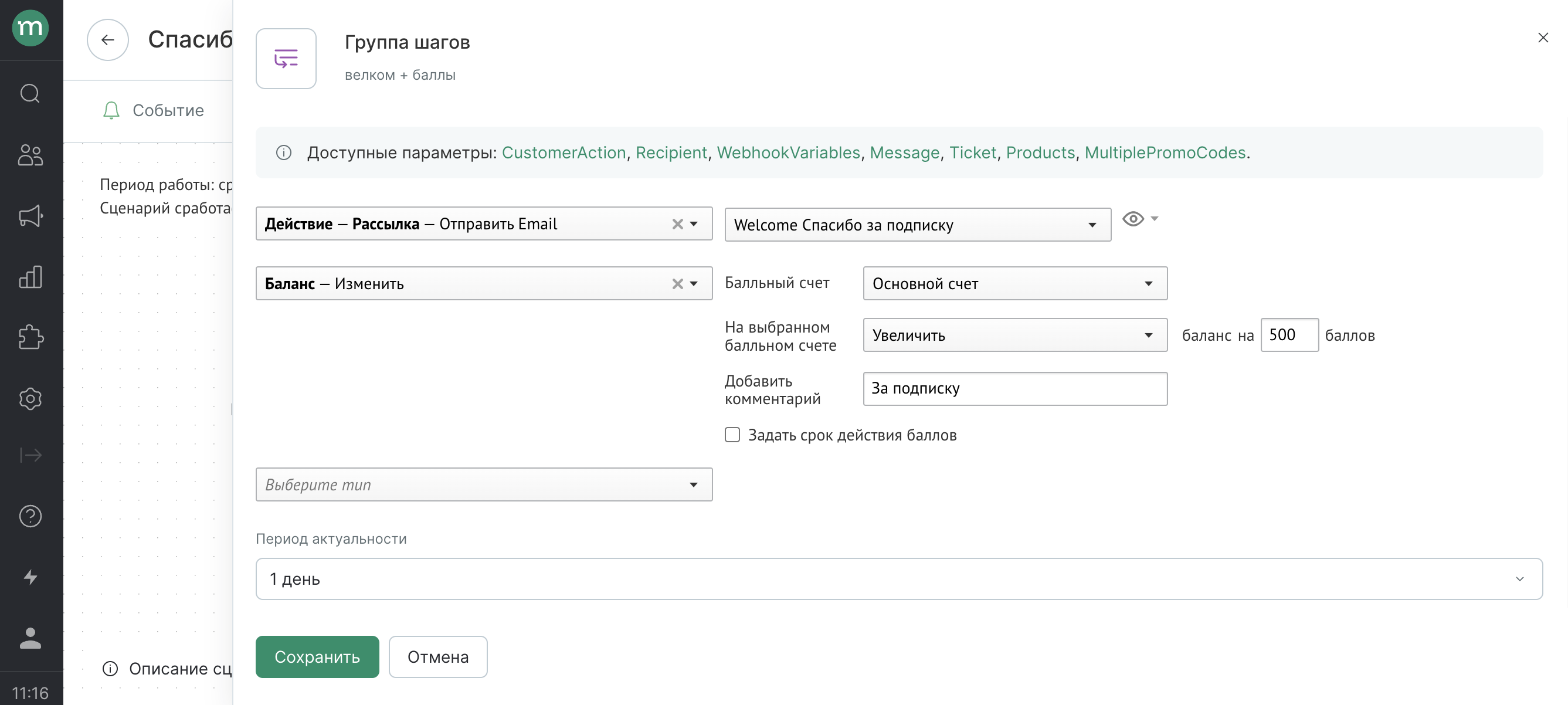Click the 500 points amount field
This screenshot has width=1568, height=705.
(x=1289, y=335)
